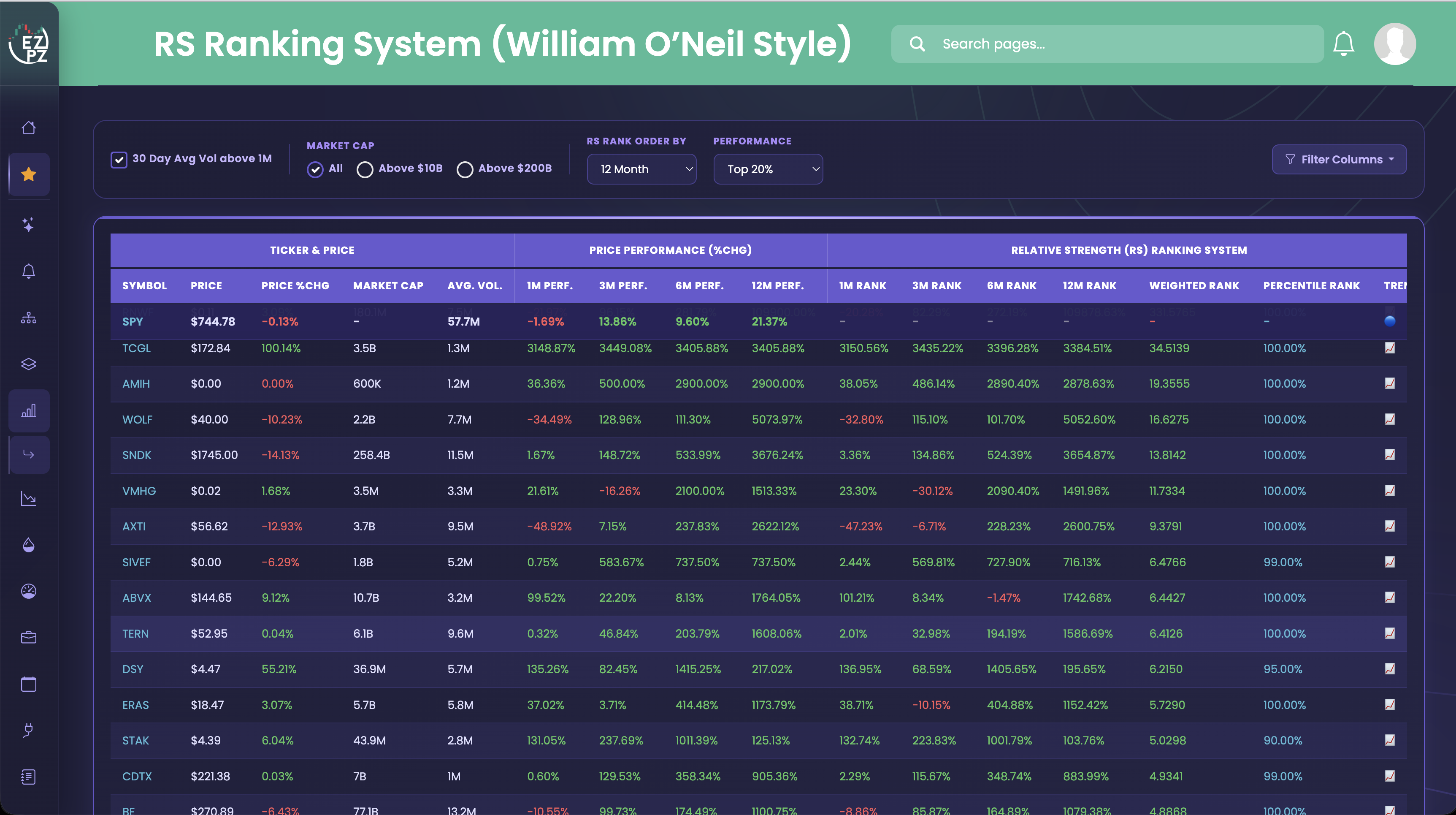Image resolution: width=1456 pixels, height=815 pixels.
Task: Open the Filter Columns dropdown
Action: [1339, 160]
